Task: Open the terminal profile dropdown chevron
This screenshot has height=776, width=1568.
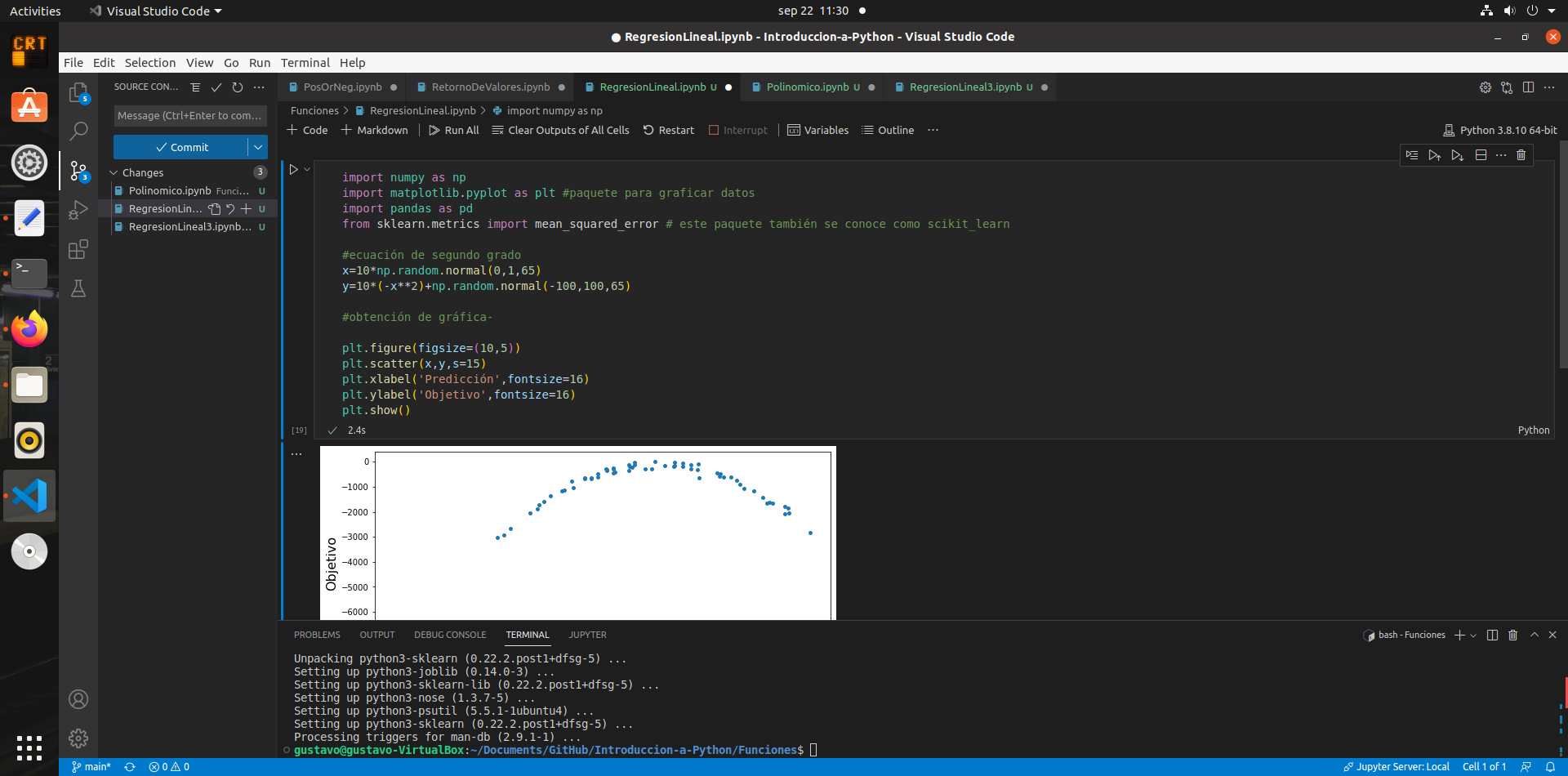Action: pos(1472,635)
